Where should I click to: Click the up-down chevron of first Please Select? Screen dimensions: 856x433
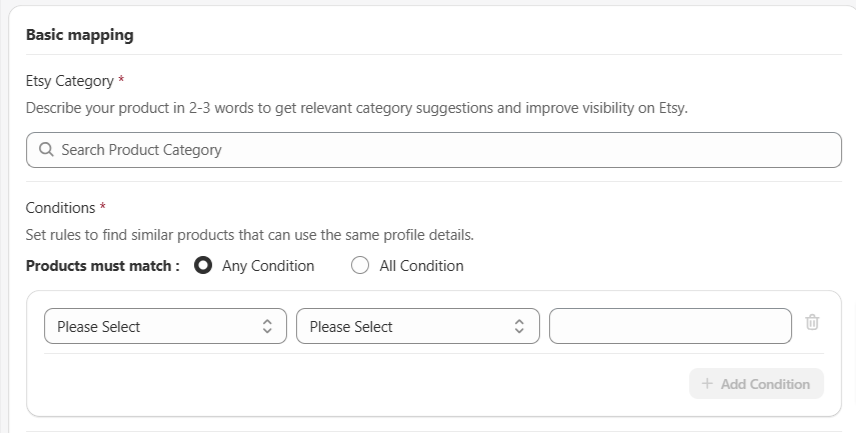click(x=267, y=326)
